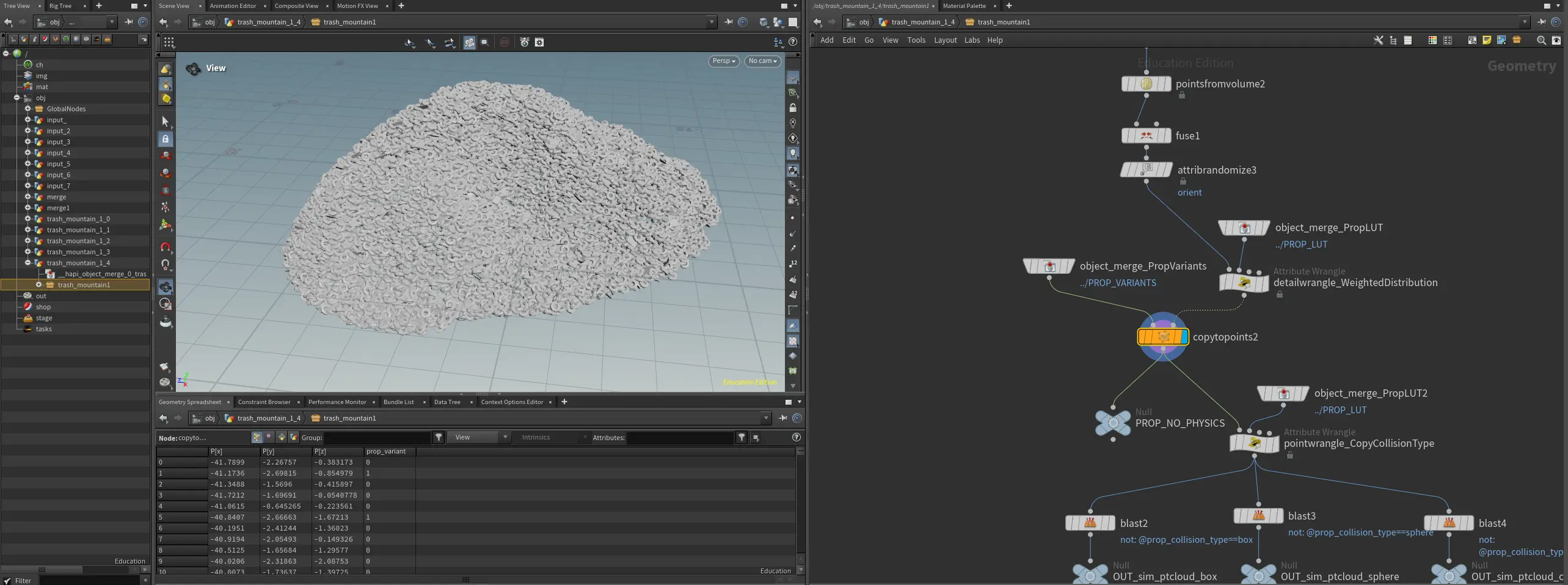Image resolution: width=1568 pixels, height=585 pixels.
Task: Collapse the trash_mountain_1_4 tree node
Action: click(x=27, y=263)
